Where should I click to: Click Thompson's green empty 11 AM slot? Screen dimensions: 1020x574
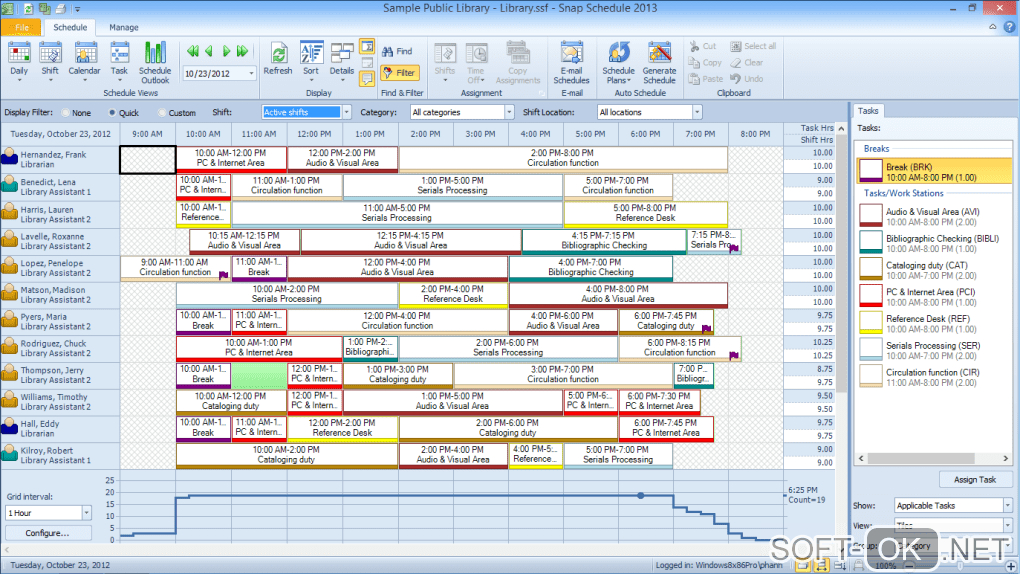[x=259, y=375]
